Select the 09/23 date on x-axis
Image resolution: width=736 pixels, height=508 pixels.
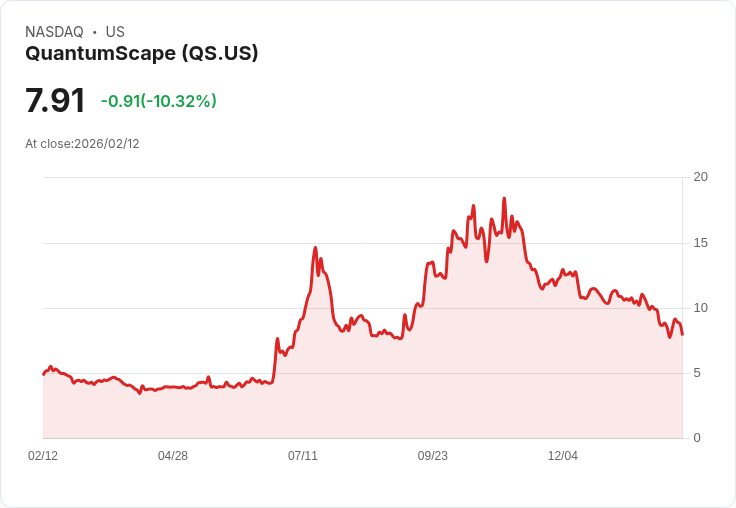coord(433,456)
